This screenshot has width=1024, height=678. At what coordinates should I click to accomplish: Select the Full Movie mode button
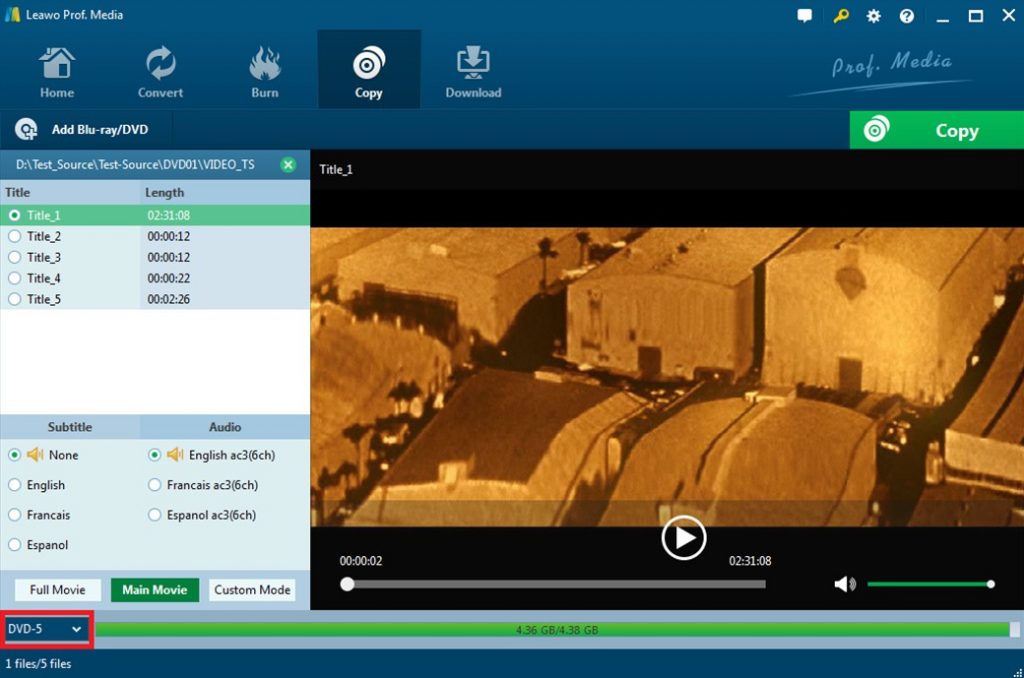tap(57, 589)
